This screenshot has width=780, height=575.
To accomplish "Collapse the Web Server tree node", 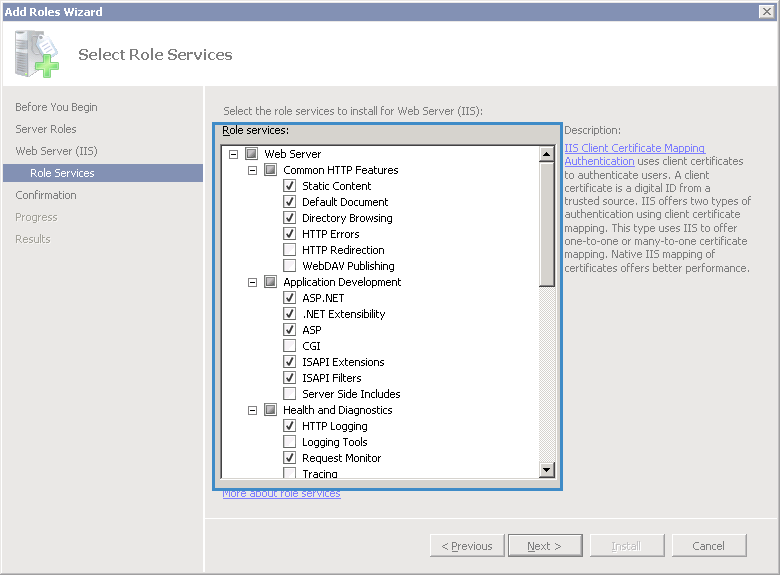I will (x=233, y=154).
